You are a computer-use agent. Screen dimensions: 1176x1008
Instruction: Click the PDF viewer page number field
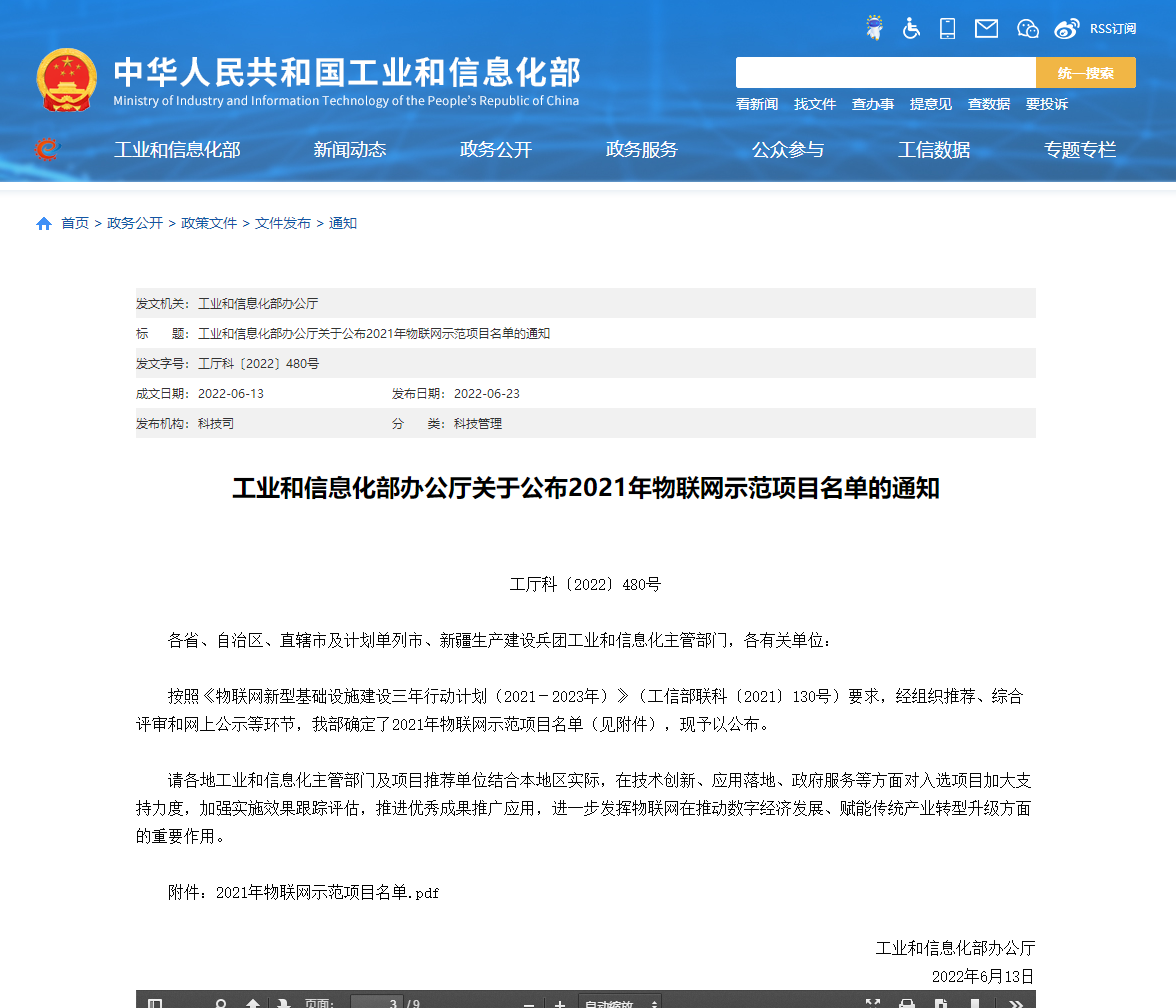(x=377, y=1003)
